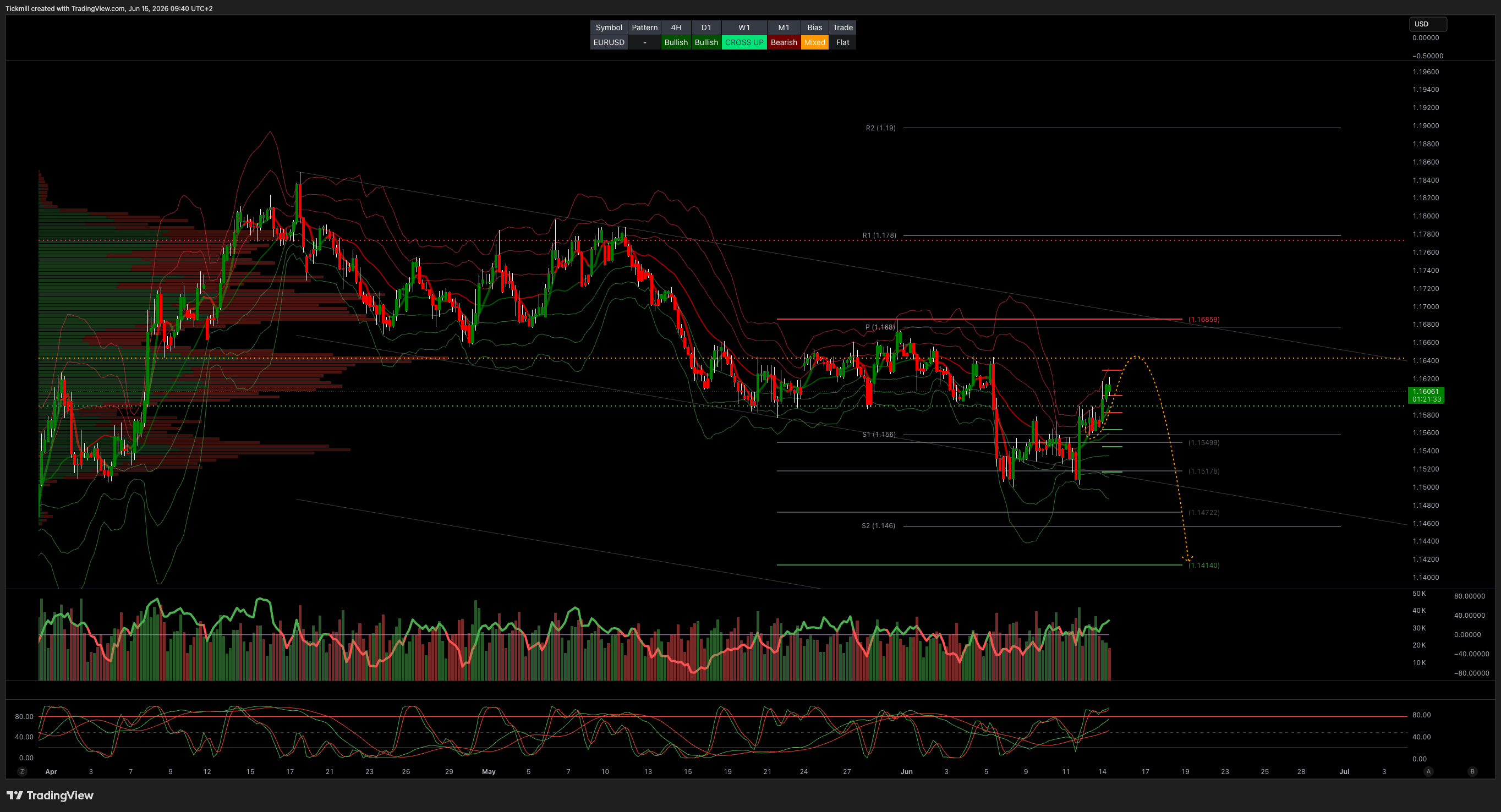Click the 50K volume axis label
The image size is (1501, 812).
coord(1419,594)
